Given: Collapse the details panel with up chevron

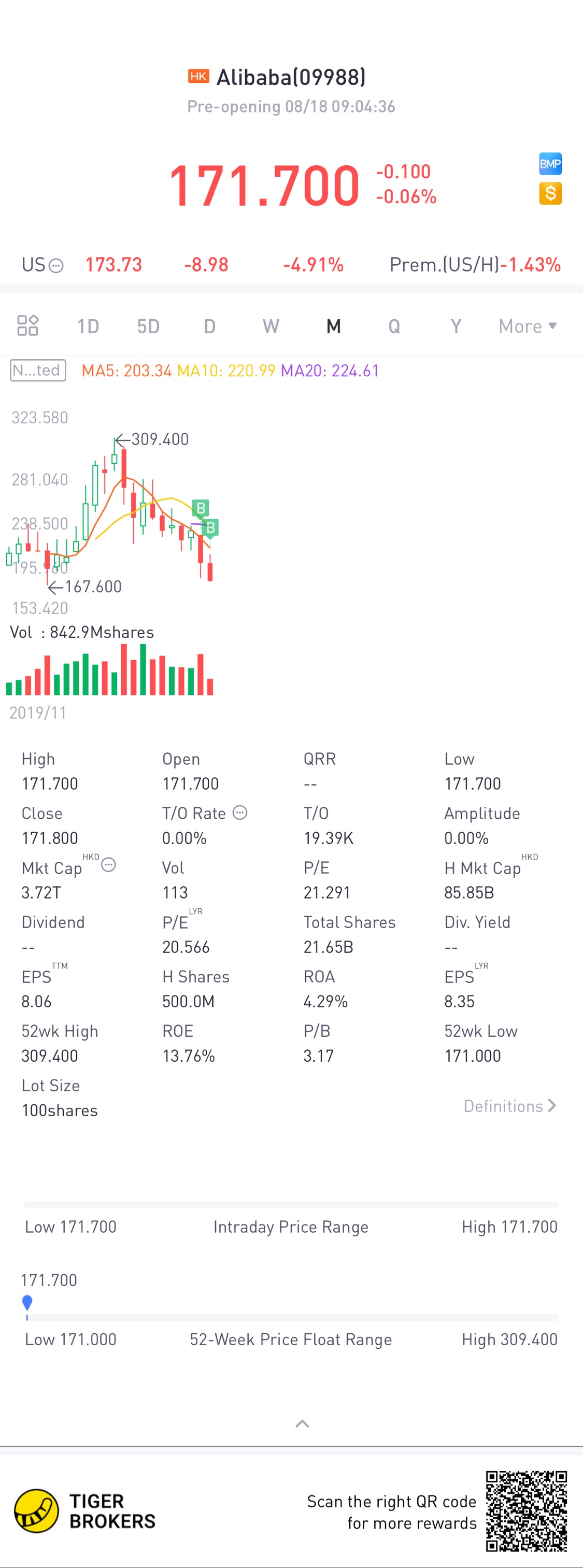Looking at the screenshot, I should 302,1423.
